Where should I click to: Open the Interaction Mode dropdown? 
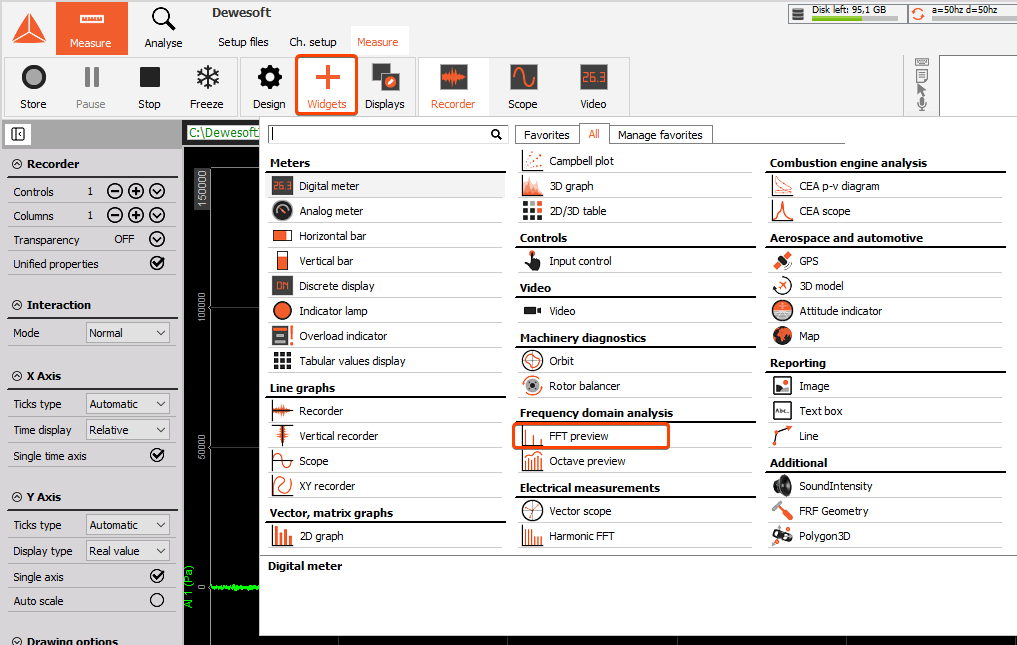coord(128,333)
